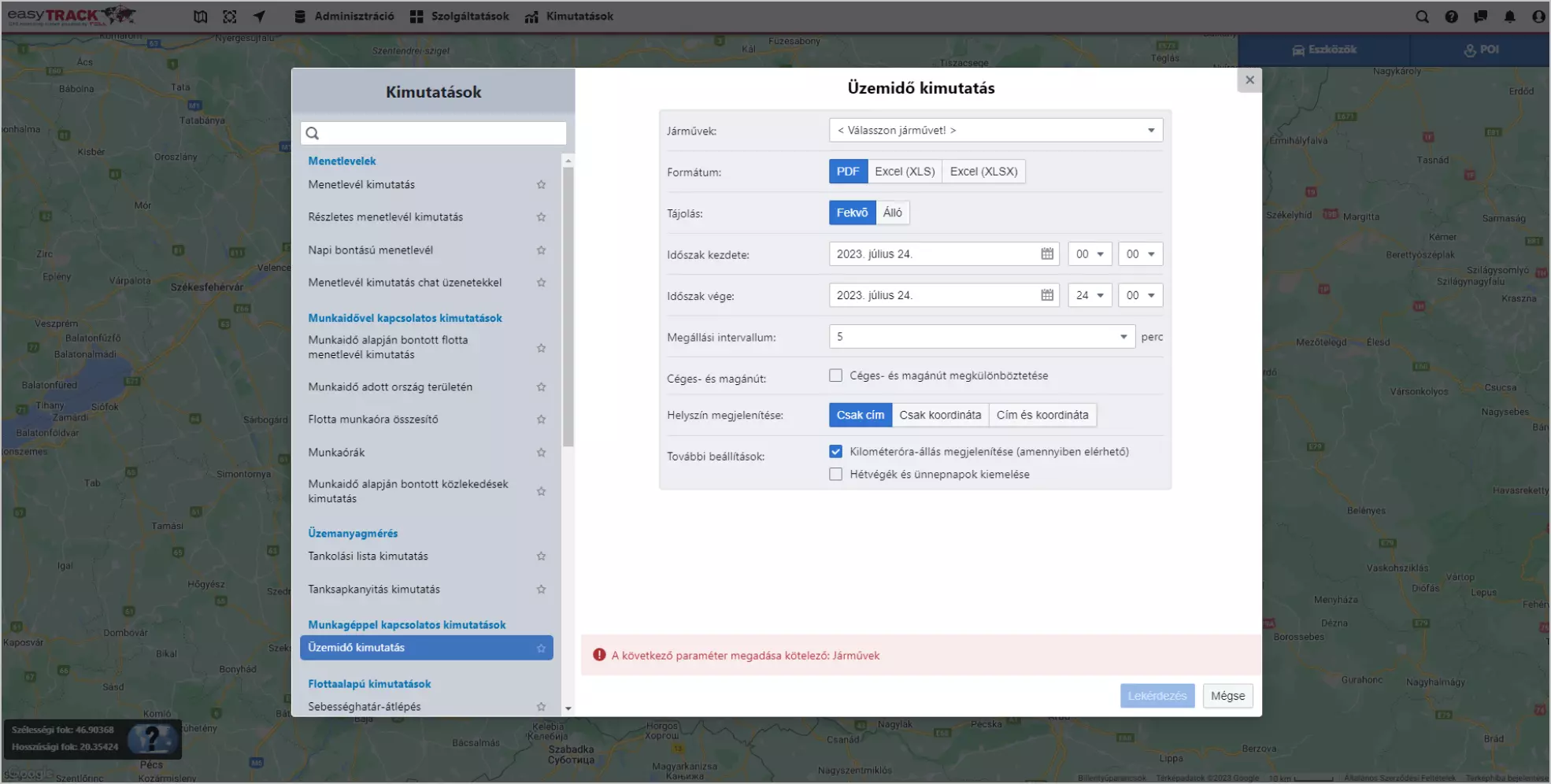This screenshot has width=1551, height=784.
Task: Open notifications bell icon
Action: click(1509, 16)
